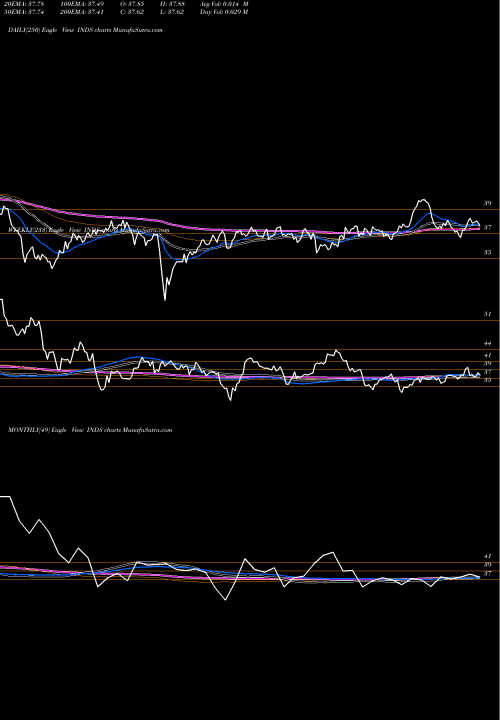This screenshot has height=720, width=500.
Task: Click the open price 'O:' value
Action: (132, 4)
